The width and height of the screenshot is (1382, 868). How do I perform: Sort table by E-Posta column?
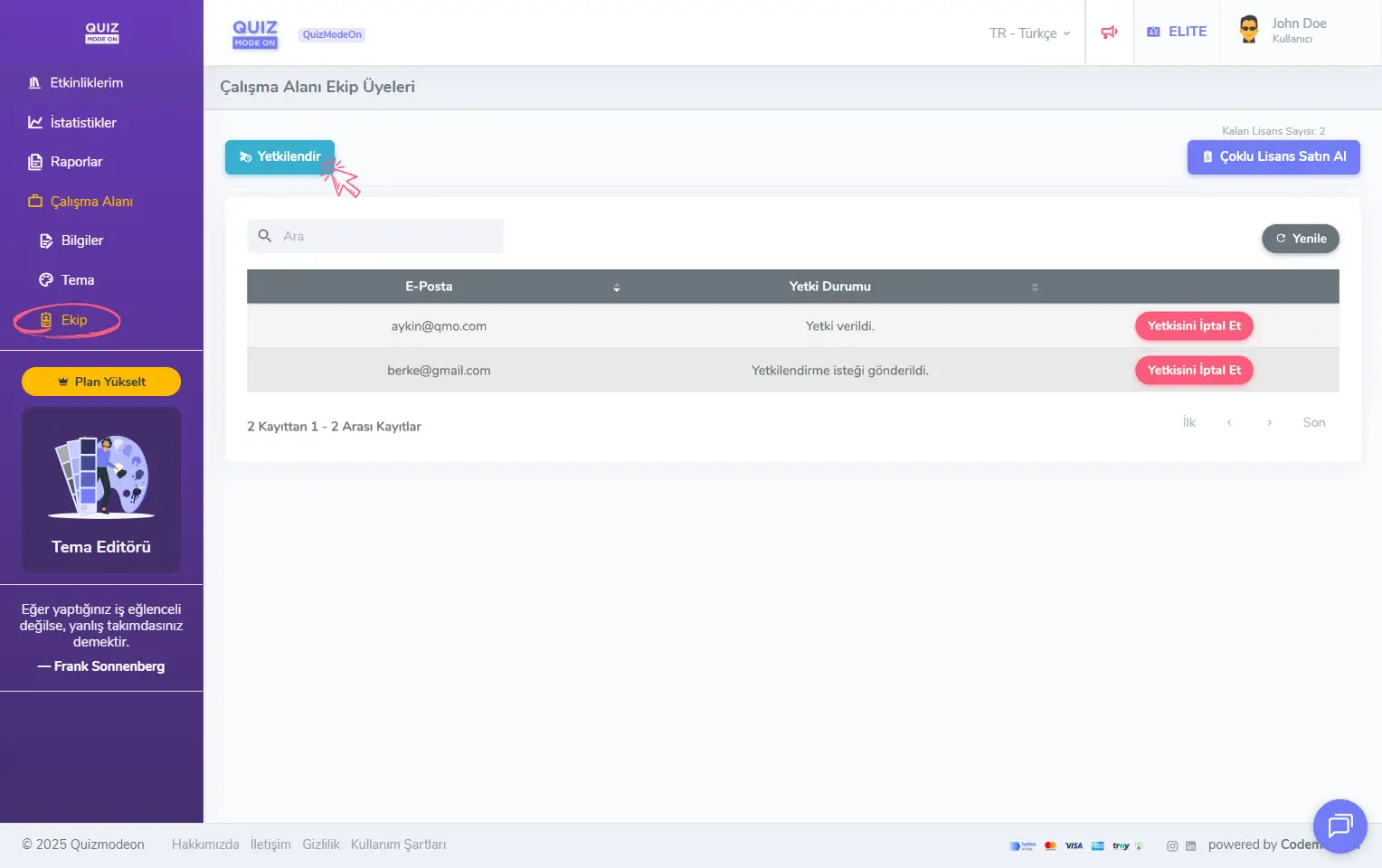[x=616, y=288]
